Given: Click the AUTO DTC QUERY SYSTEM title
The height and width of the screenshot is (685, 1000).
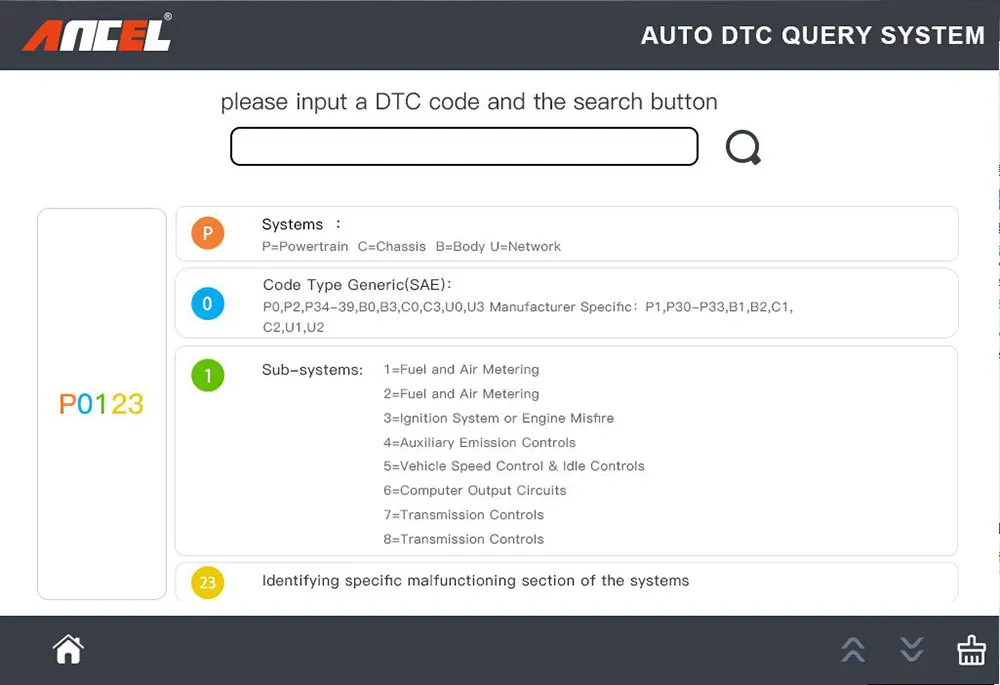Looking at the screenshot, I should pos(813,36).
